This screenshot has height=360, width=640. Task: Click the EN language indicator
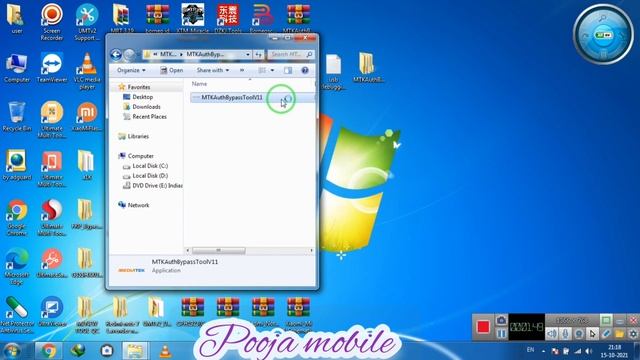click(530, 350)
